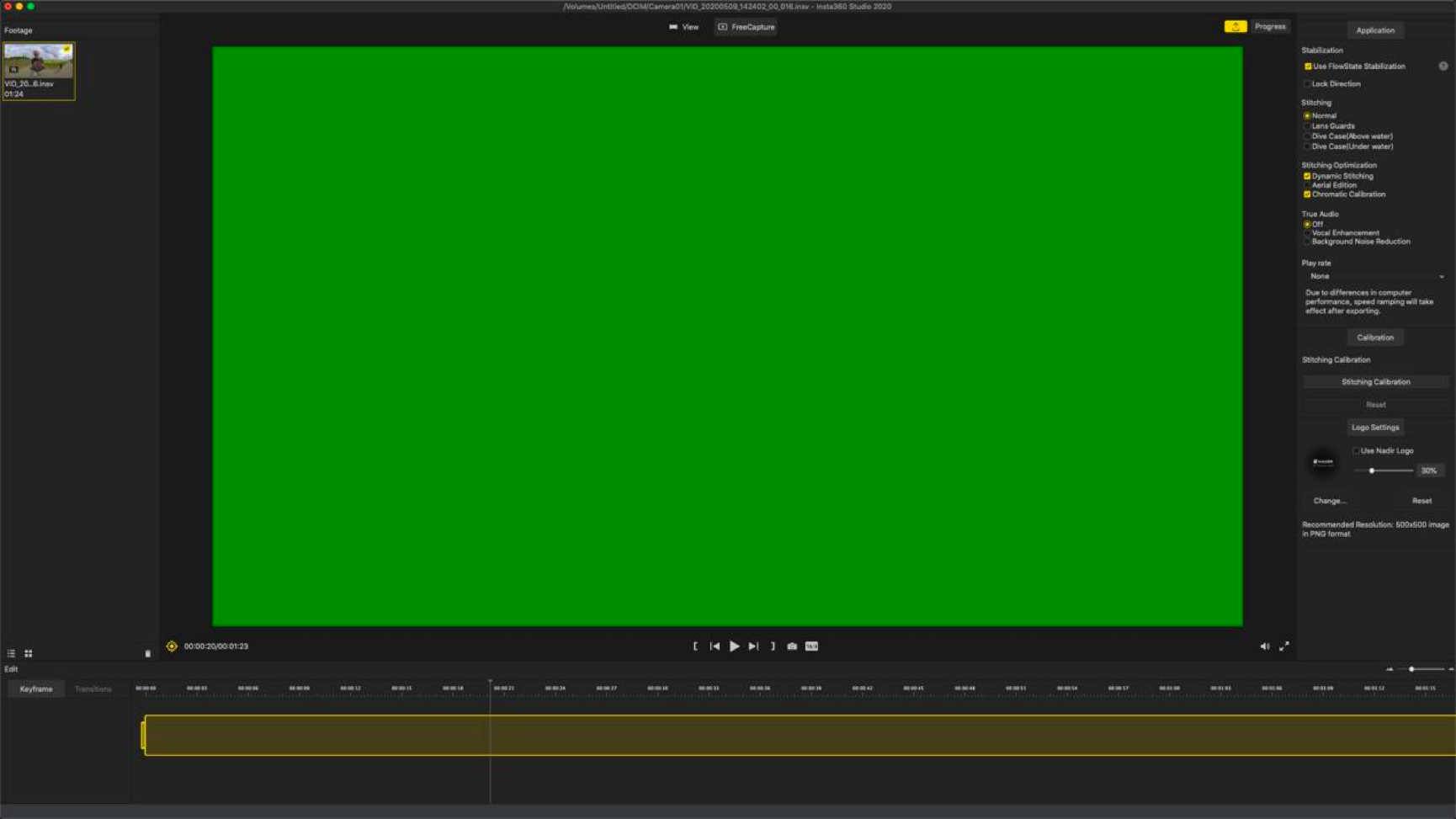Mute the preview volume

click(x=1264, y=646)
